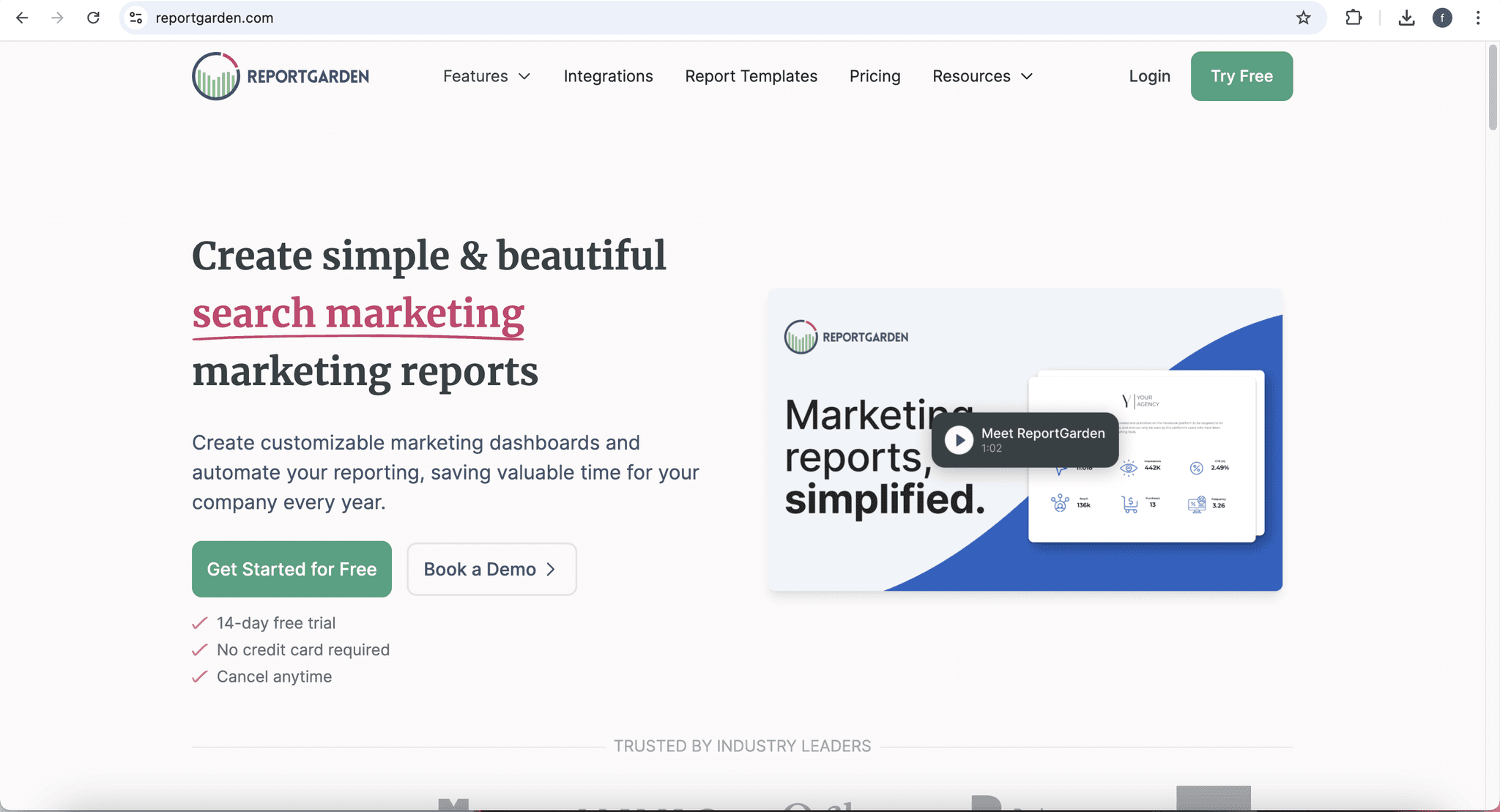Check off the 14-day free trial item
Viewport: 1500px width, 812px height.
(x=199, y=622)
